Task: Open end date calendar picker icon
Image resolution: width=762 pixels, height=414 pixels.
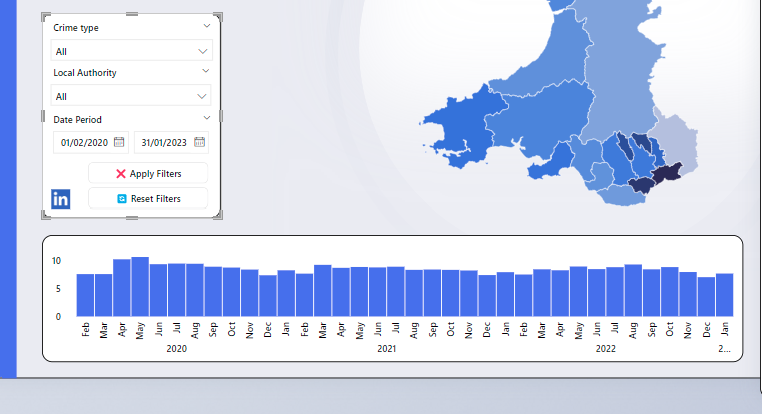Action: pyautogui.click(x=199, y=142)
